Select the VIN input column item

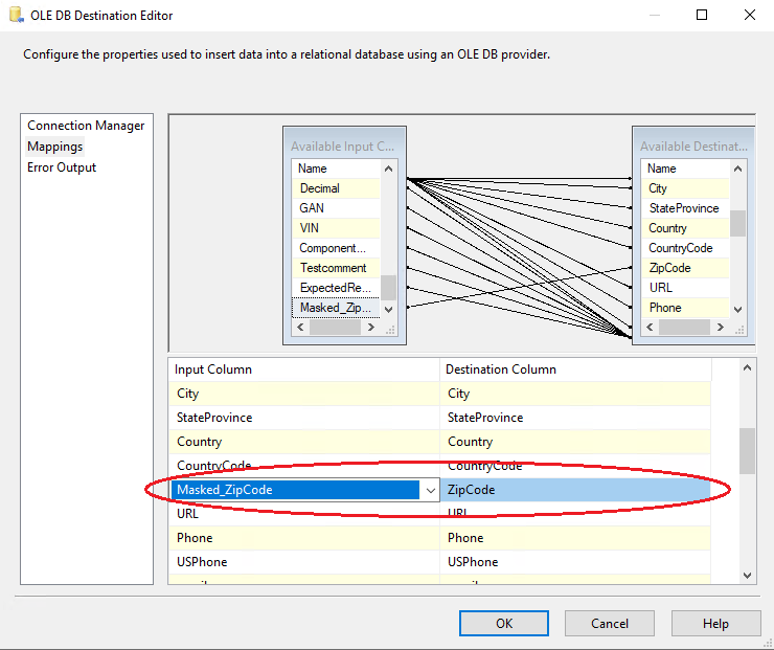tap(310, 228)
